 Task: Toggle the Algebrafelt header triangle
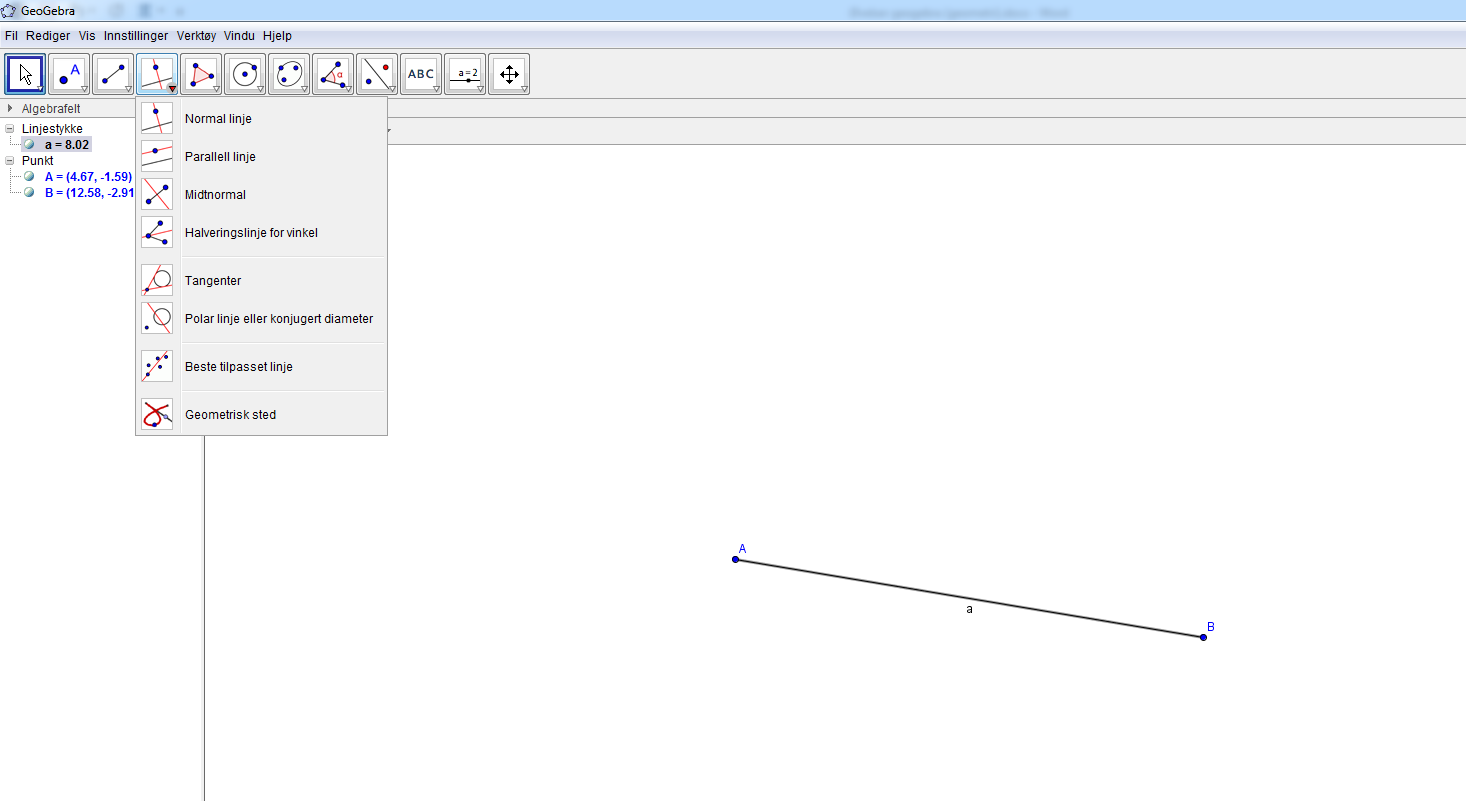pos(10,108)
